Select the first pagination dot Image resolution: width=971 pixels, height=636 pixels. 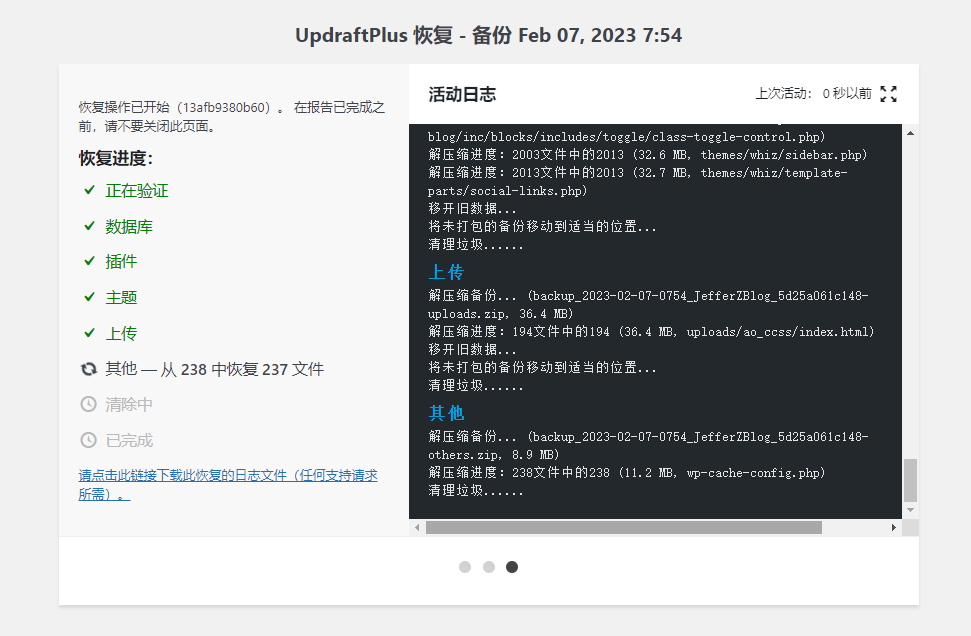click(x=465, y=567)
